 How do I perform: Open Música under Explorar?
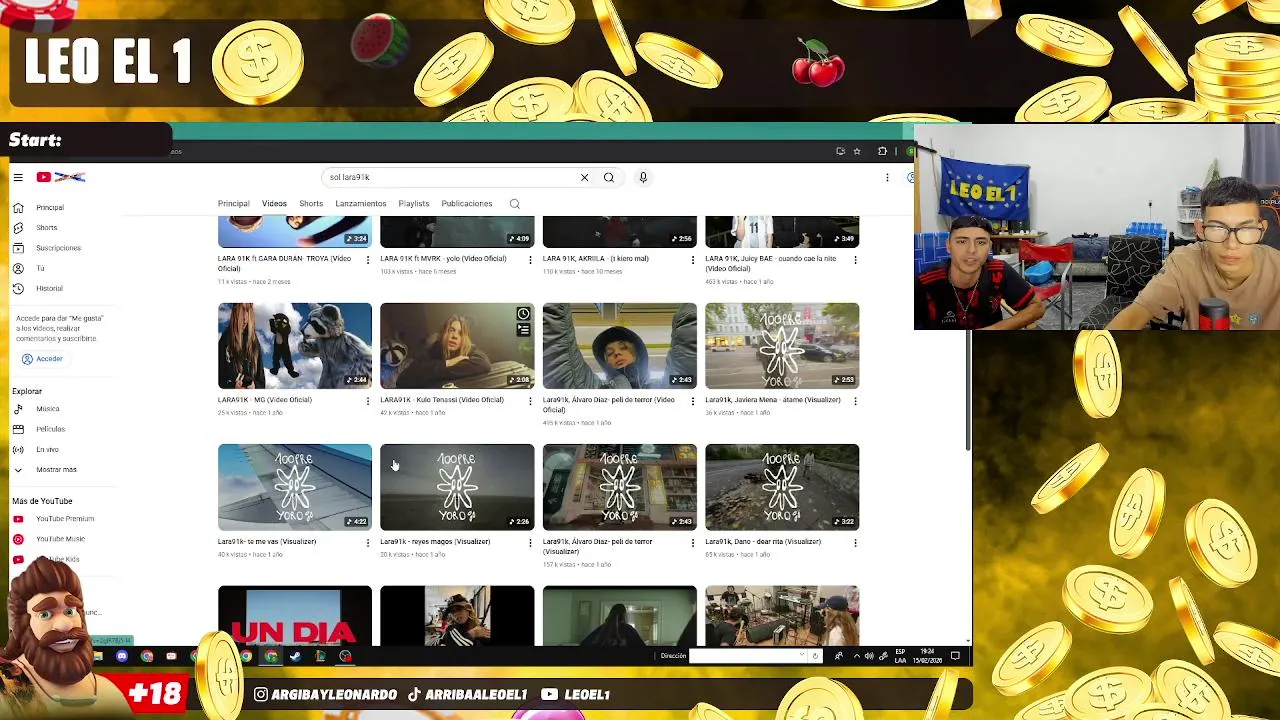pyautogui.click(x=48, y=409)
